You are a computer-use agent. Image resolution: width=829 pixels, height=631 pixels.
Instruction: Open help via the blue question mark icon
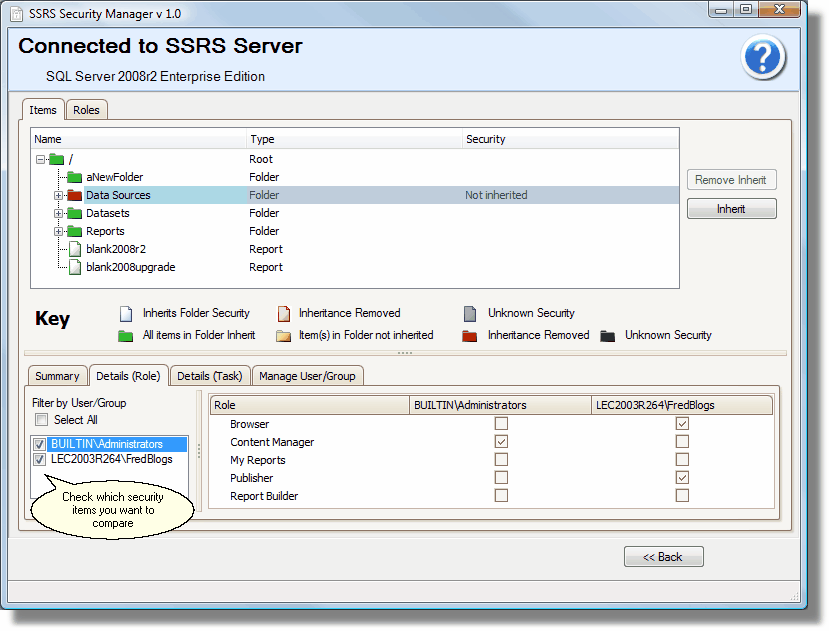click(763, 57)
